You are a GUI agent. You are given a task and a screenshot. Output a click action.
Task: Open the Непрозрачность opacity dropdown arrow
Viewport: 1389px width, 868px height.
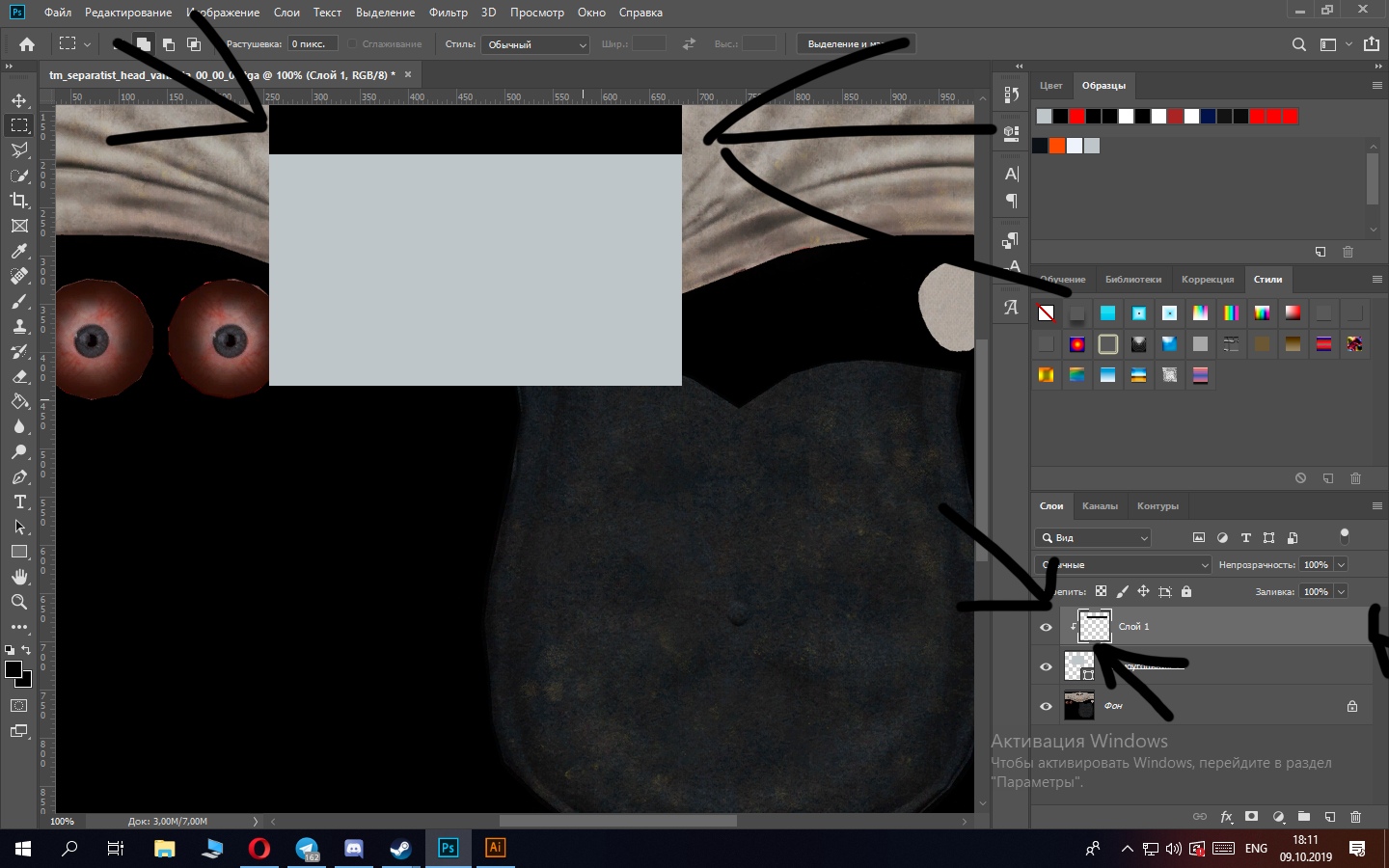(x=1341, y=565)
